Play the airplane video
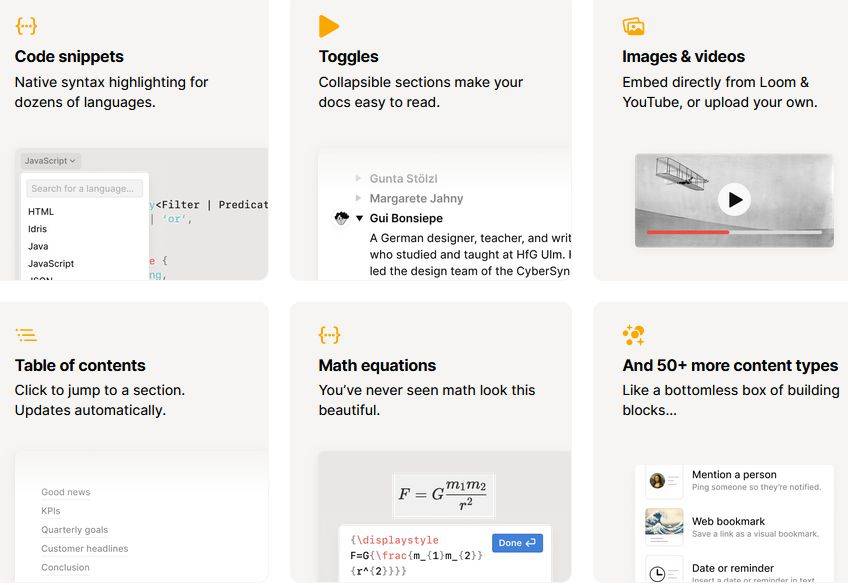Viewport: 848px width, 585px height. 734,199
